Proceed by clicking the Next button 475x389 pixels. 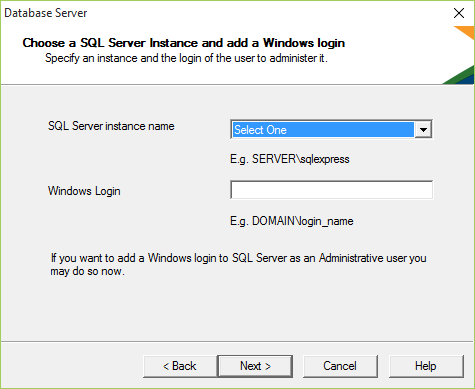coord(255,366)
